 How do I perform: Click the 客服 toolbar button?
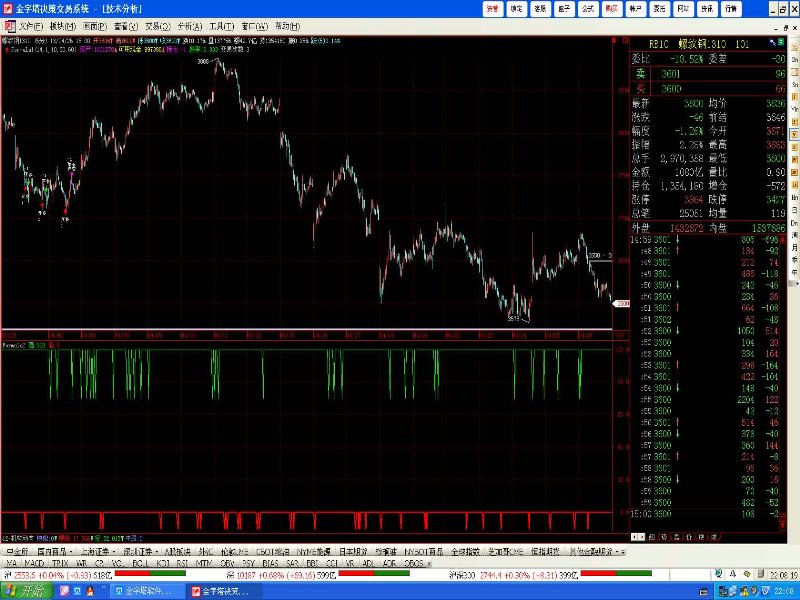pos(540,9)
